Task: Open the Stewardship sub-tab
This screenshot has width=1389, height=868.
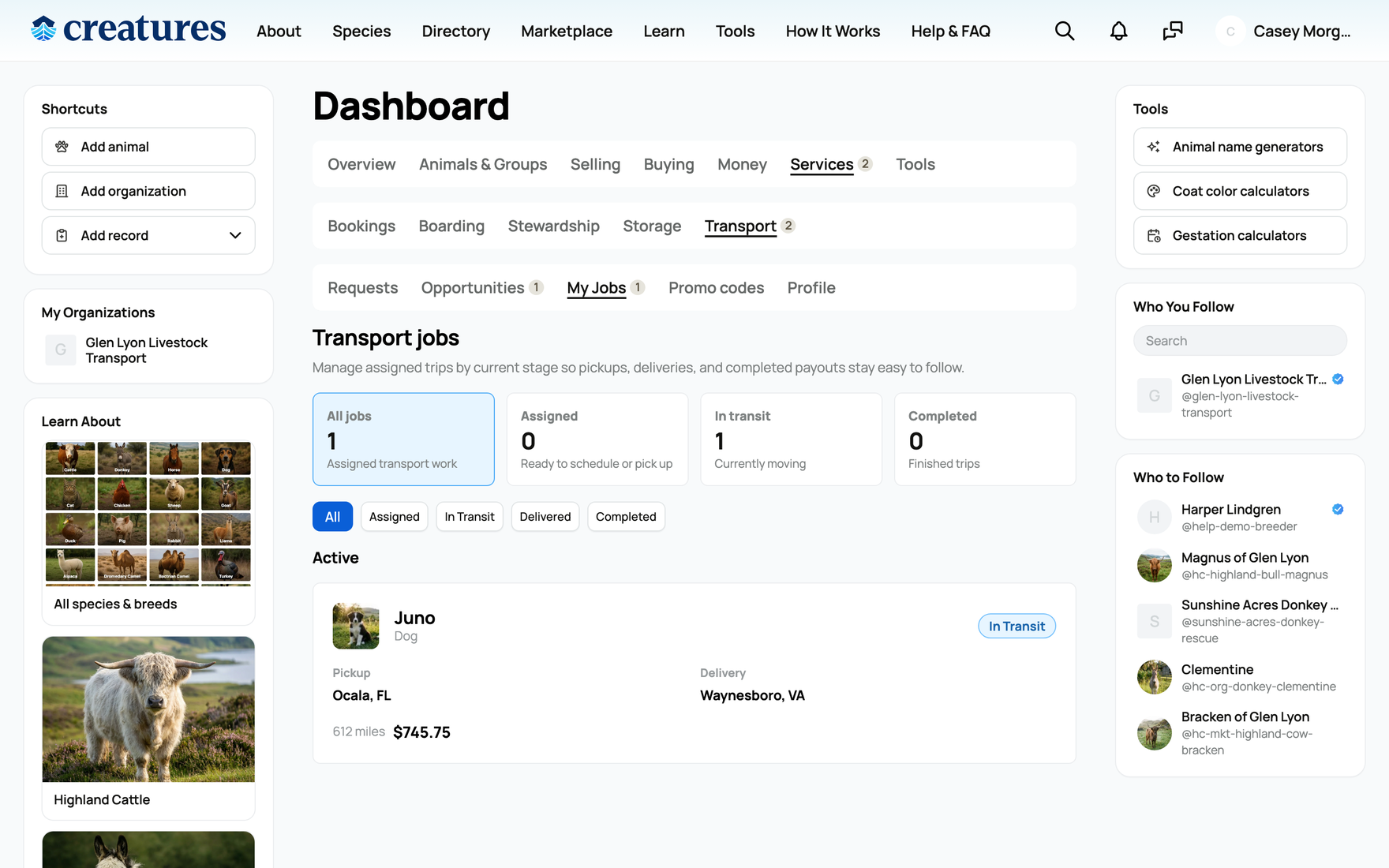Action: (x=553, y=226)
